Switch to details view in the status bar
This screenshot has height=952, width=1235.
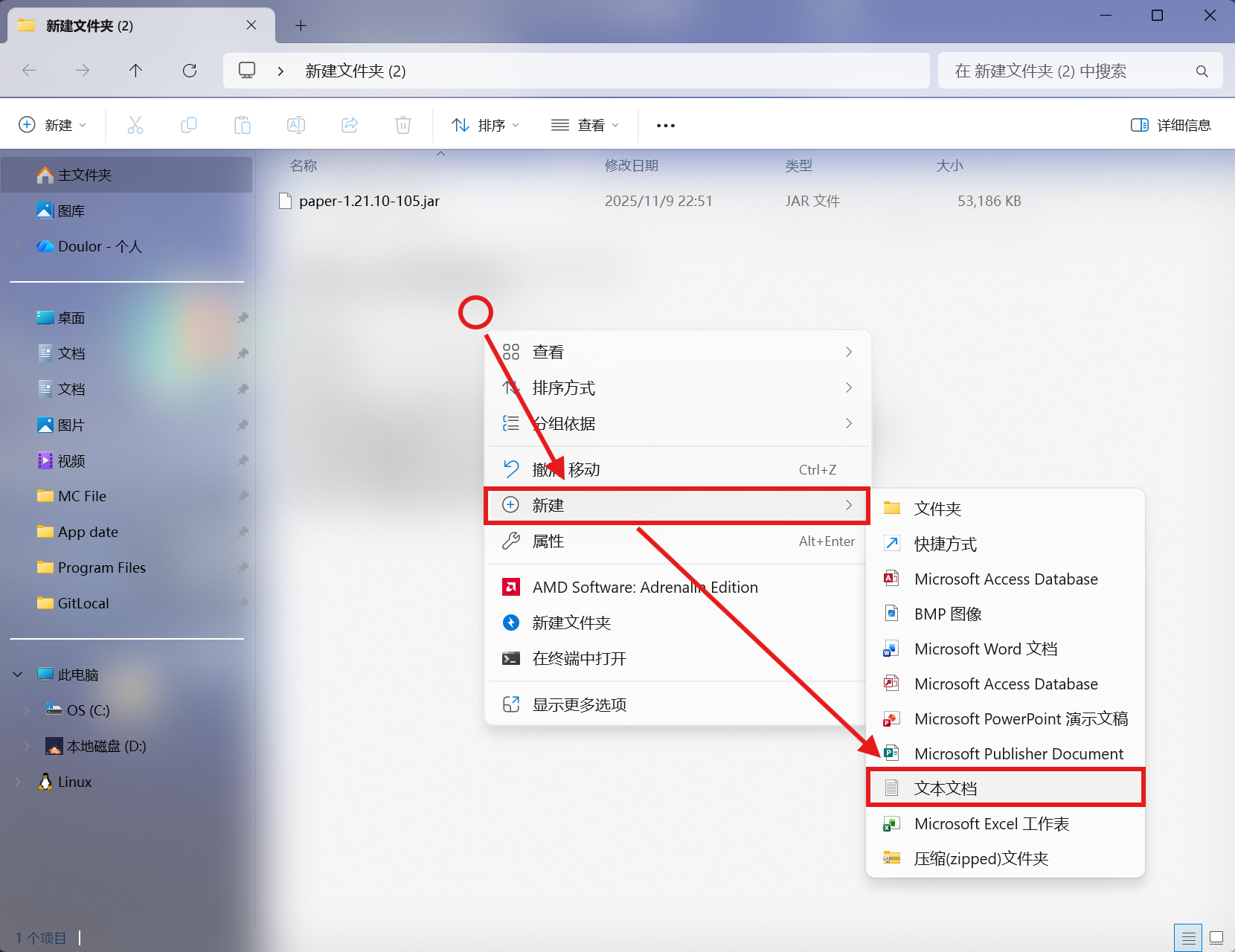point(1188,937)
